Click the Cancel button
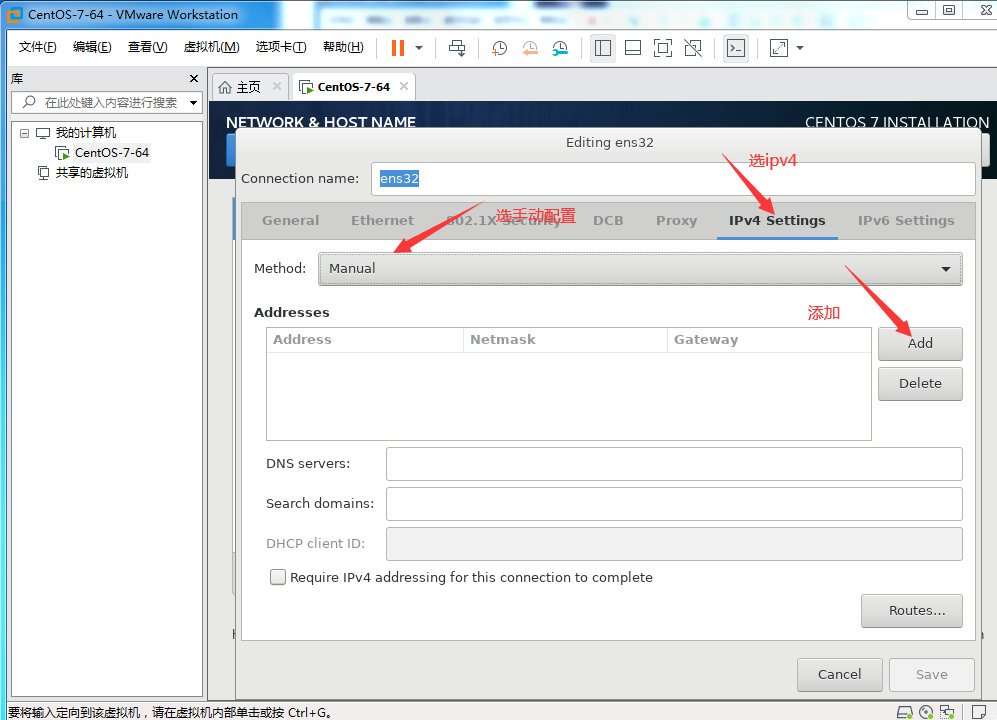 tap(839, 675)
